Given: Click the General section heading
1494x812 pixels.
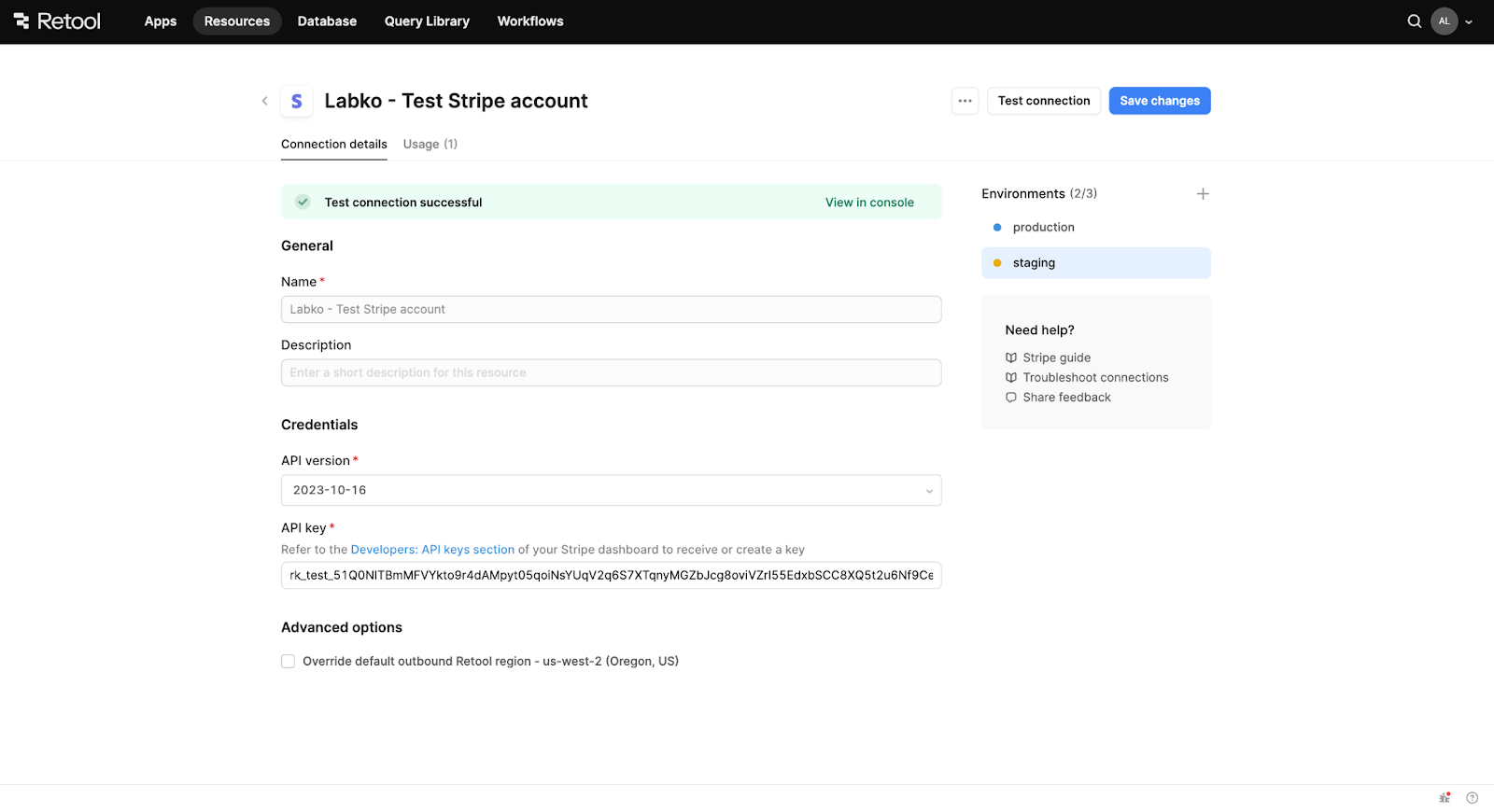Looking at the screenshot, I should click(x=307, y=246).
